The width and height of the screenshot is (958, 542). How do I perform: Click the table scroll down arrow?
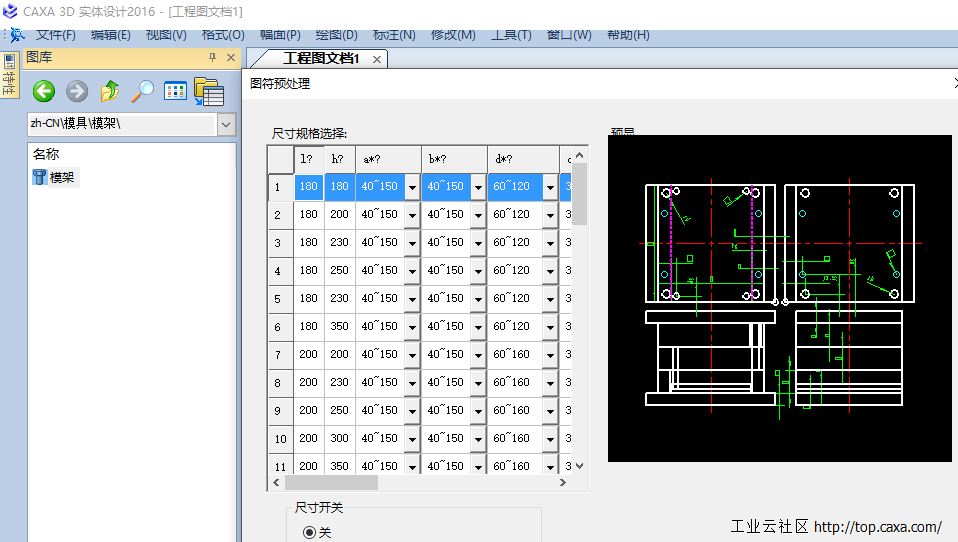point(579,466)
